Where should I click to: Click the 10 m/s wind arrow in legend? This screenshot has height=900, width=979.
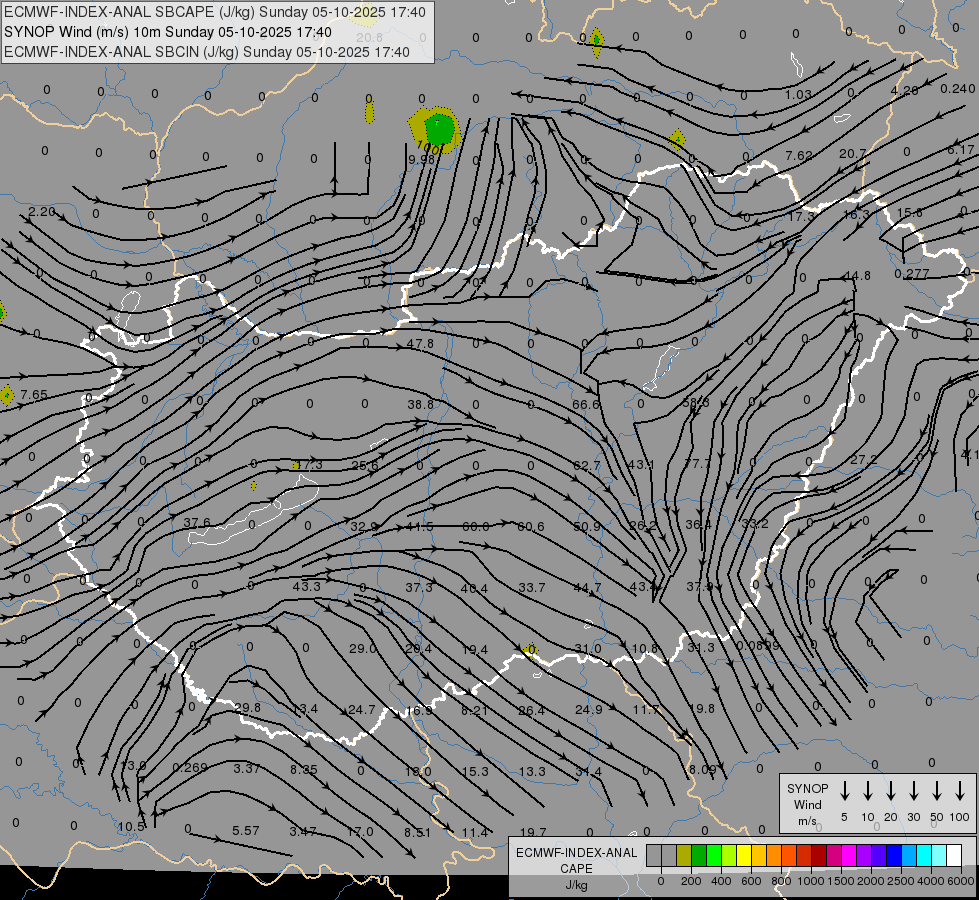click(867, 791)
